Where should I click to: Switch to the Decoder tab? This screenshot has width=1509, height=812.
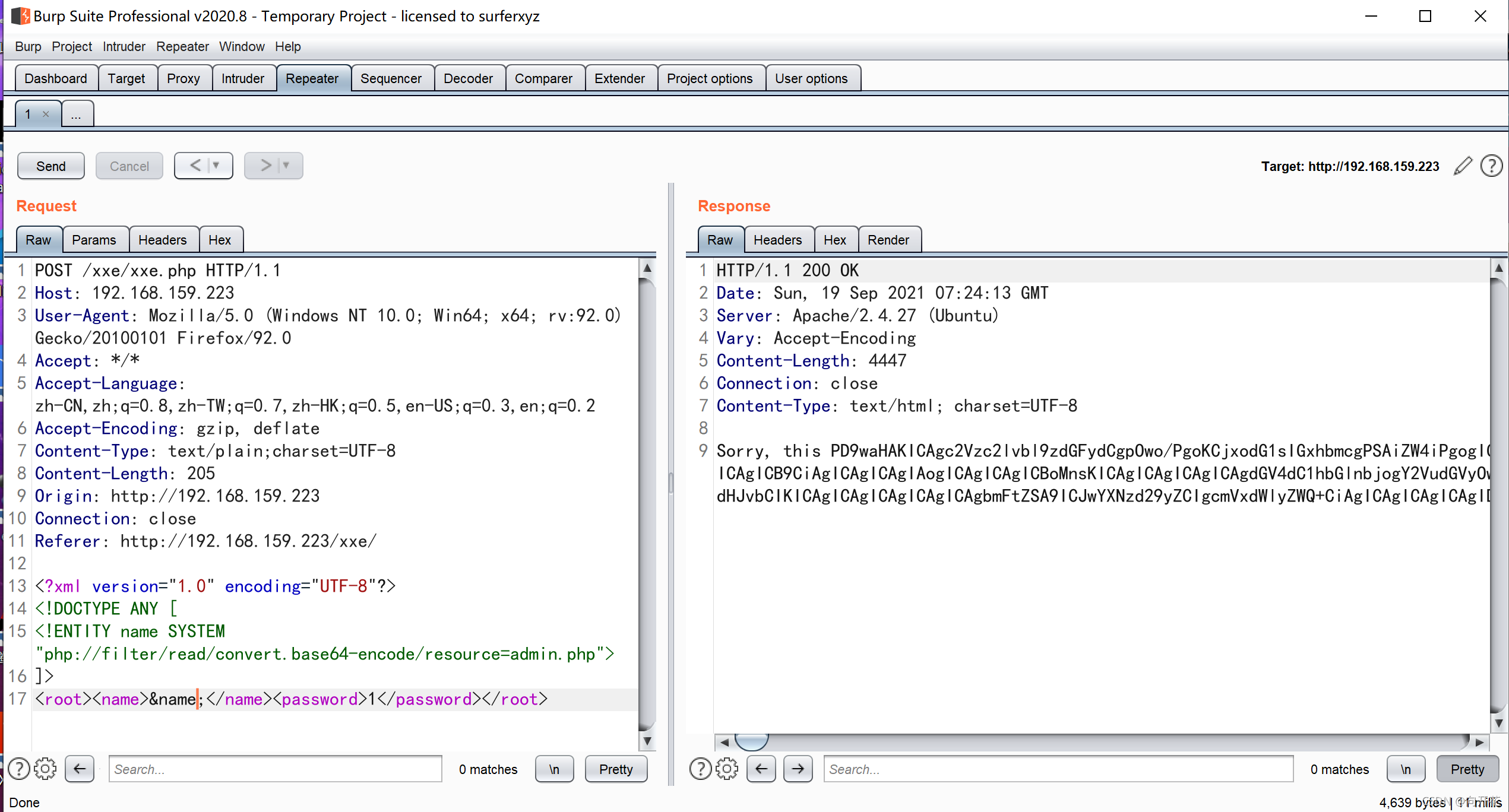point(468,78)
